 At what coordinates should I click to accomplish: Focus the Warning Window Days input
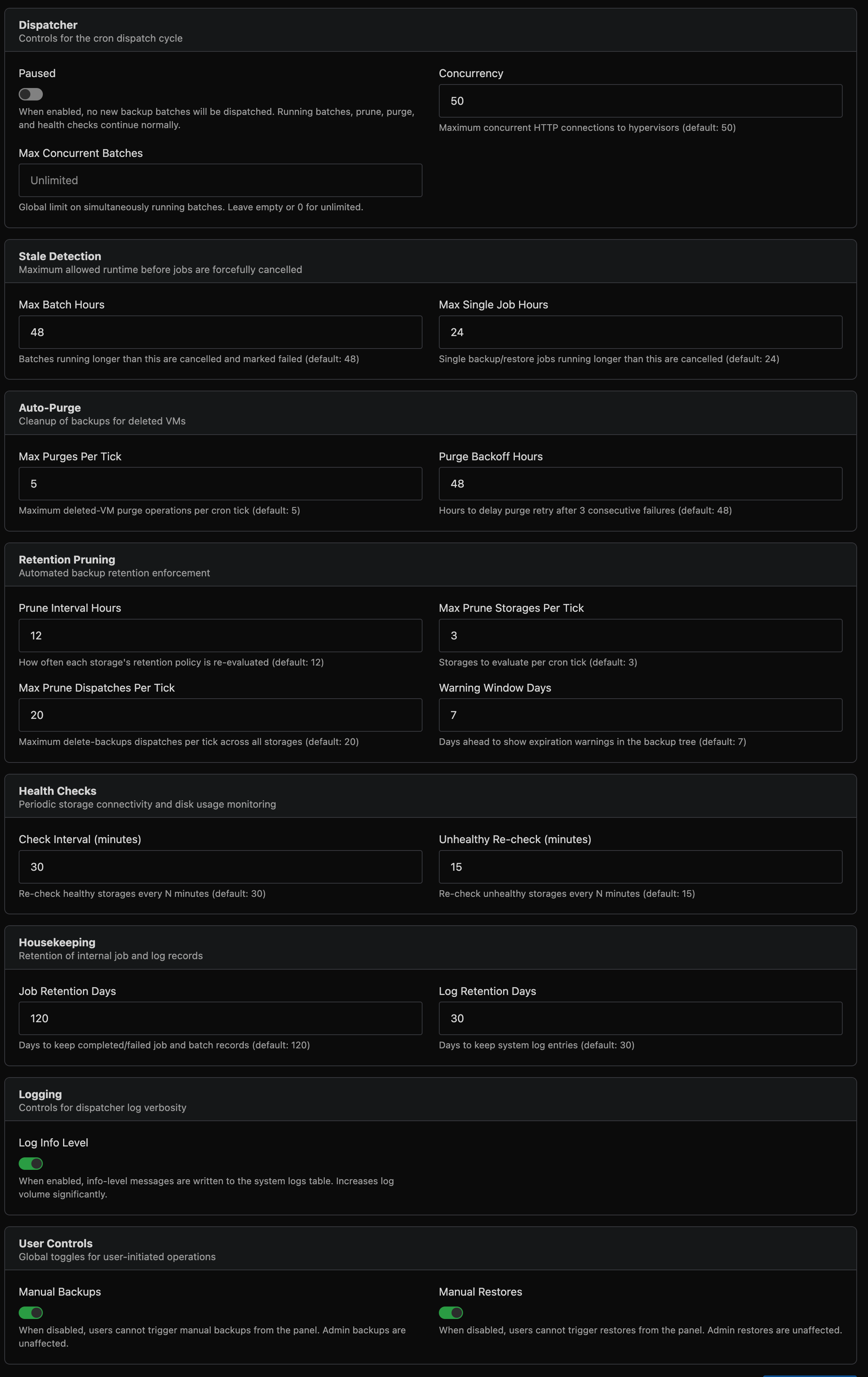pyautogui.click(x=640, y=715)
